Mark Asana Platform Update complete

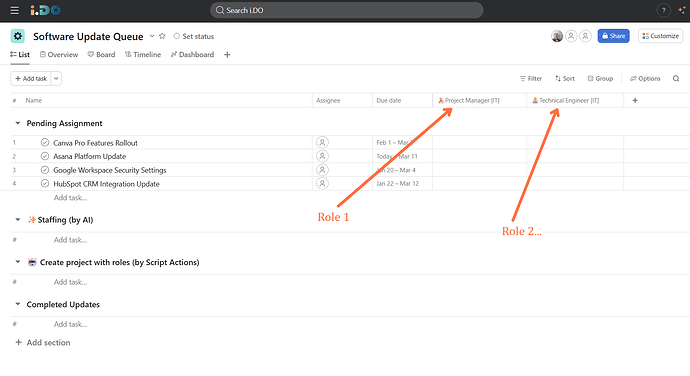click(44, 156)
